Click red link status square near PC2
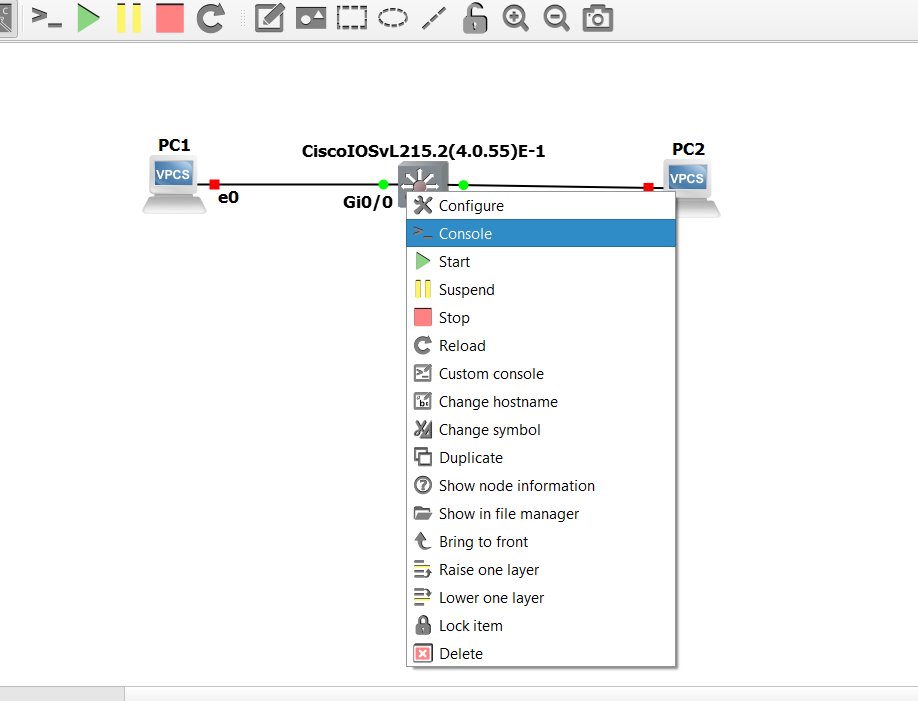The image size is (918, 701). [648, 187]
